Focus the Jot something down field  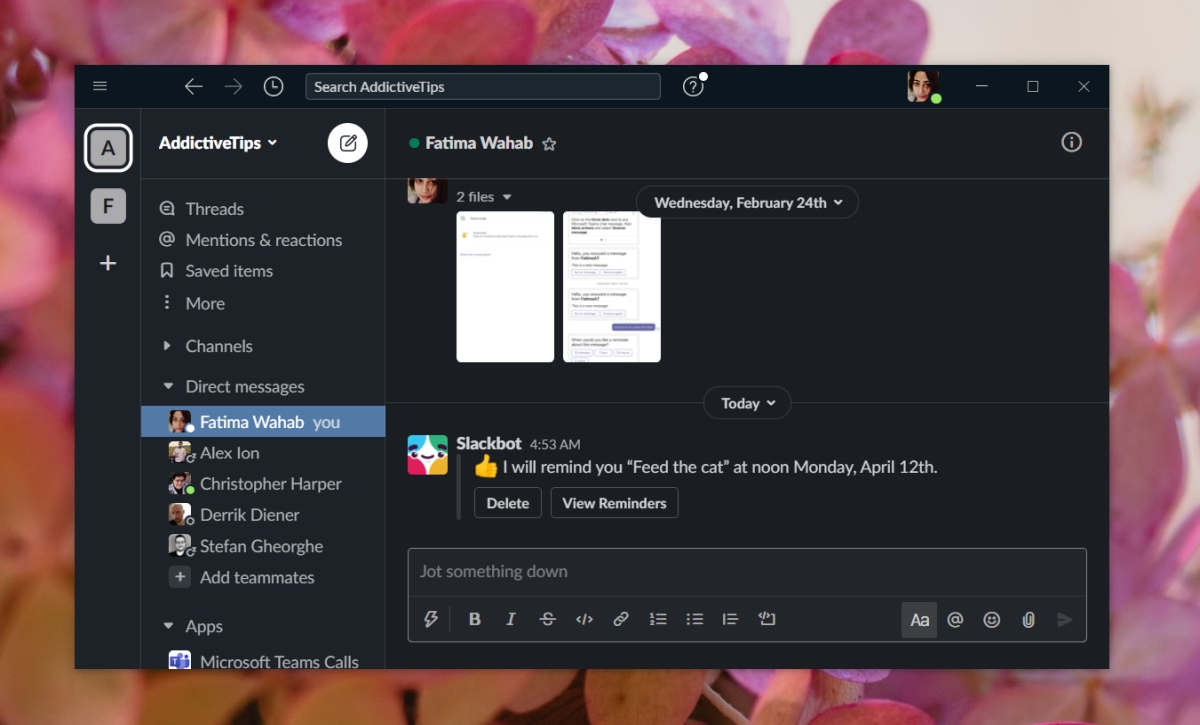click(746, 572)
